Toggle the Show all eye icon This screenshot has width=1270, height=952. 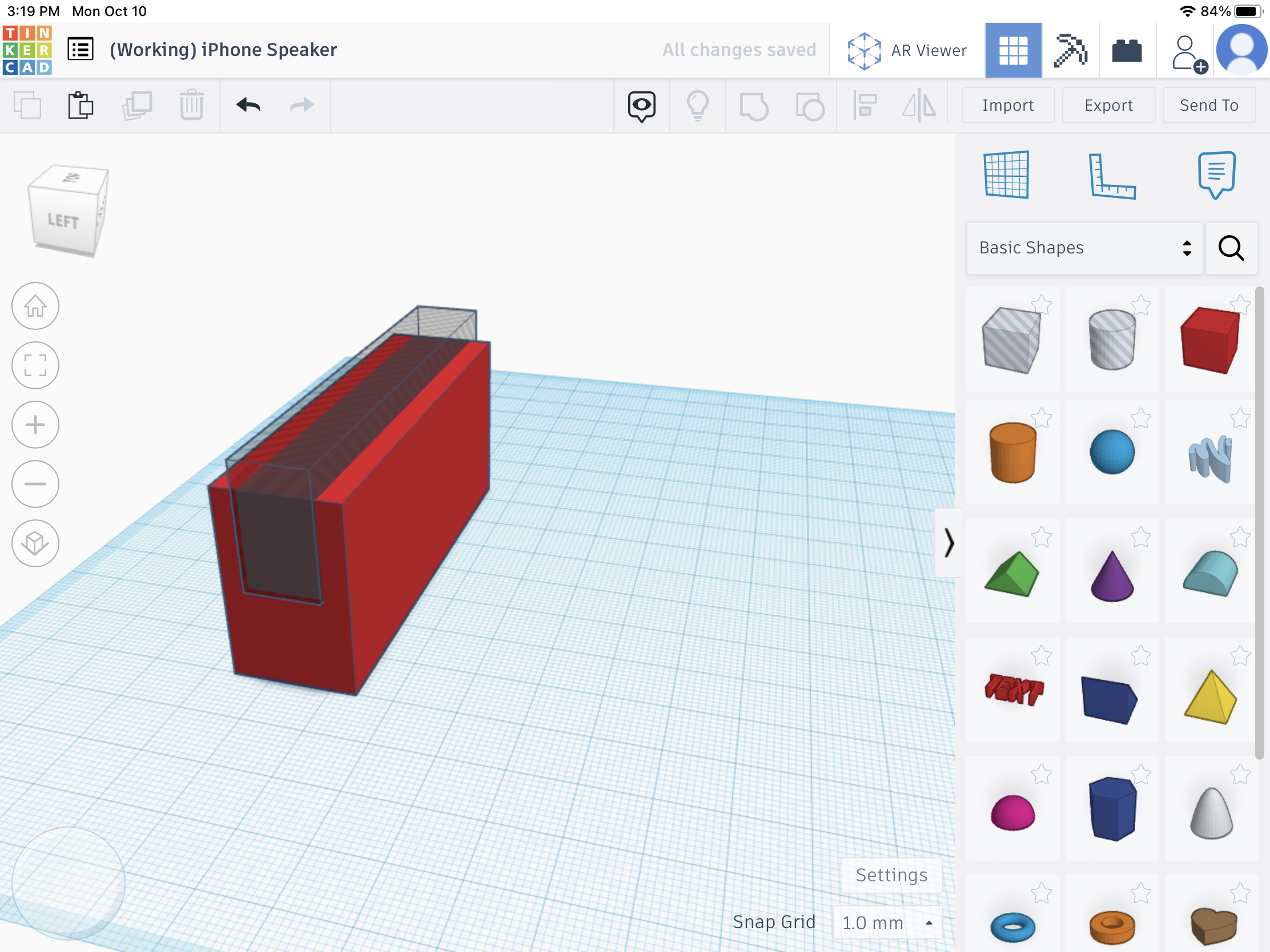coord(641,106)
